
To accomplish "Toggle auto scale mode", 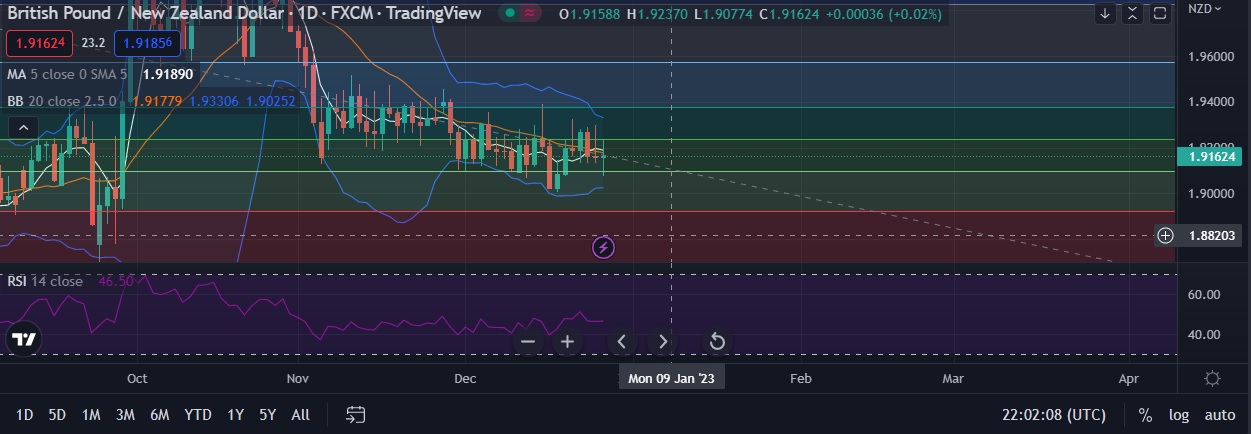I will click(x=1220, y=414).
